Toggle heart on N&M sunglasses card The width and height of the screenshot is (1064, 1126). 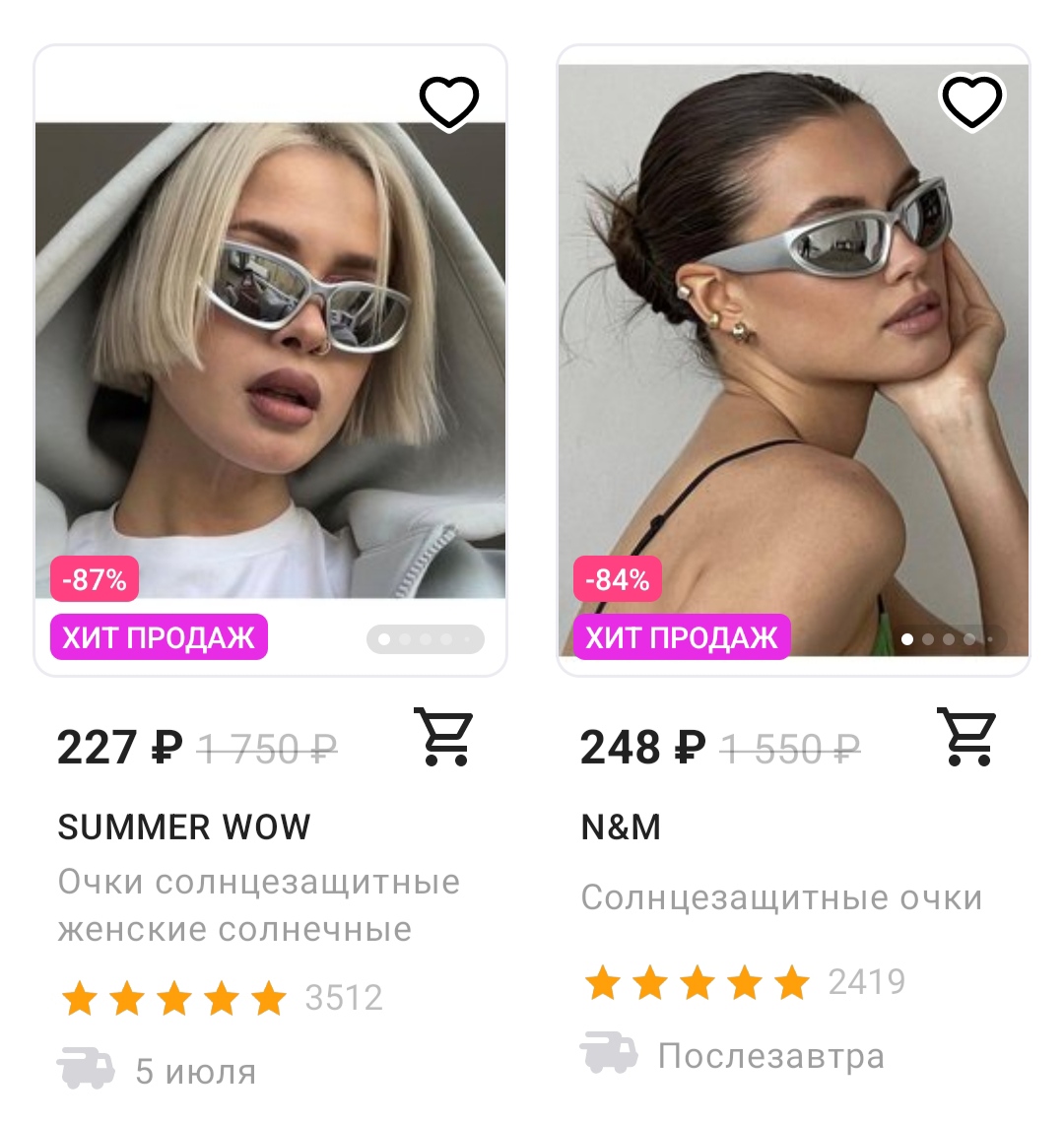[x=971, y=102]
